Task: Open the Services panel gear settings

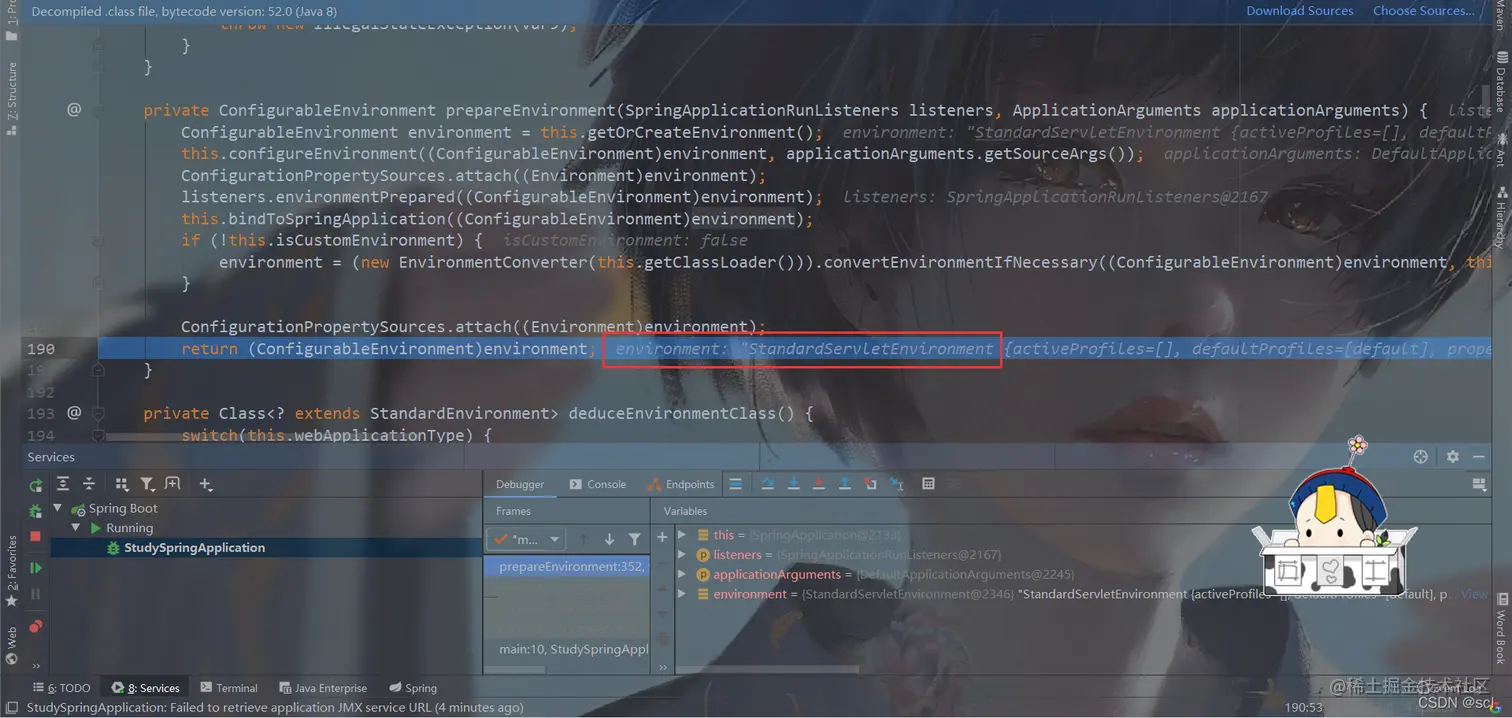Action: point(1453,456)
